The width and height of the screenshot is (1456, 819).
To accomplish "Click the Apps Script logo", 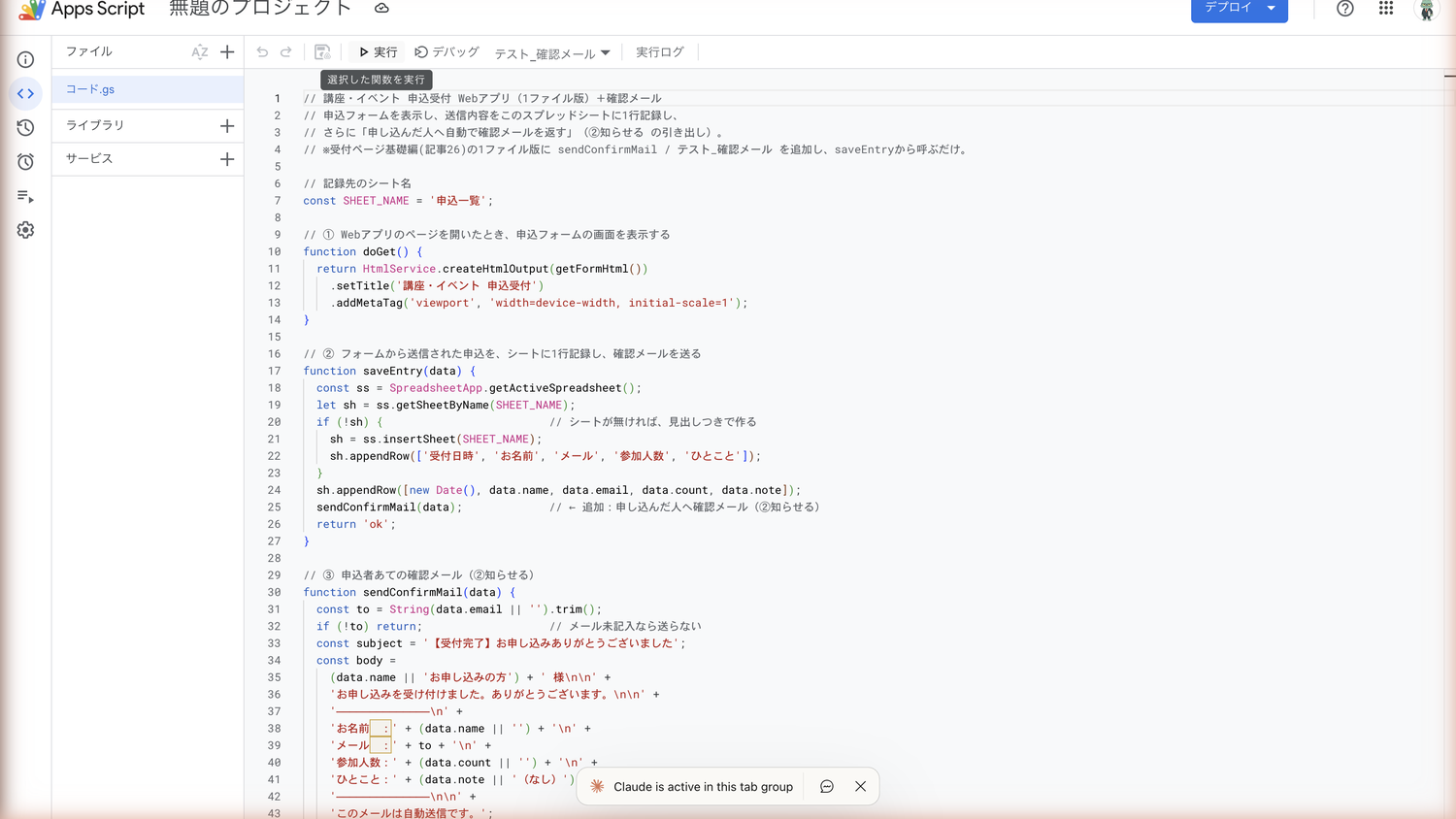I will pos(31,10).
